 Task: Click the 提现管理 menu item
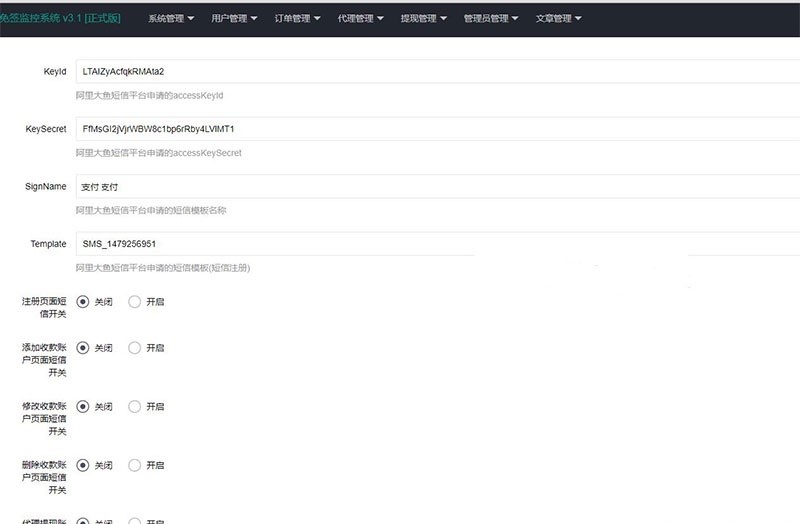tap(423, 18)
